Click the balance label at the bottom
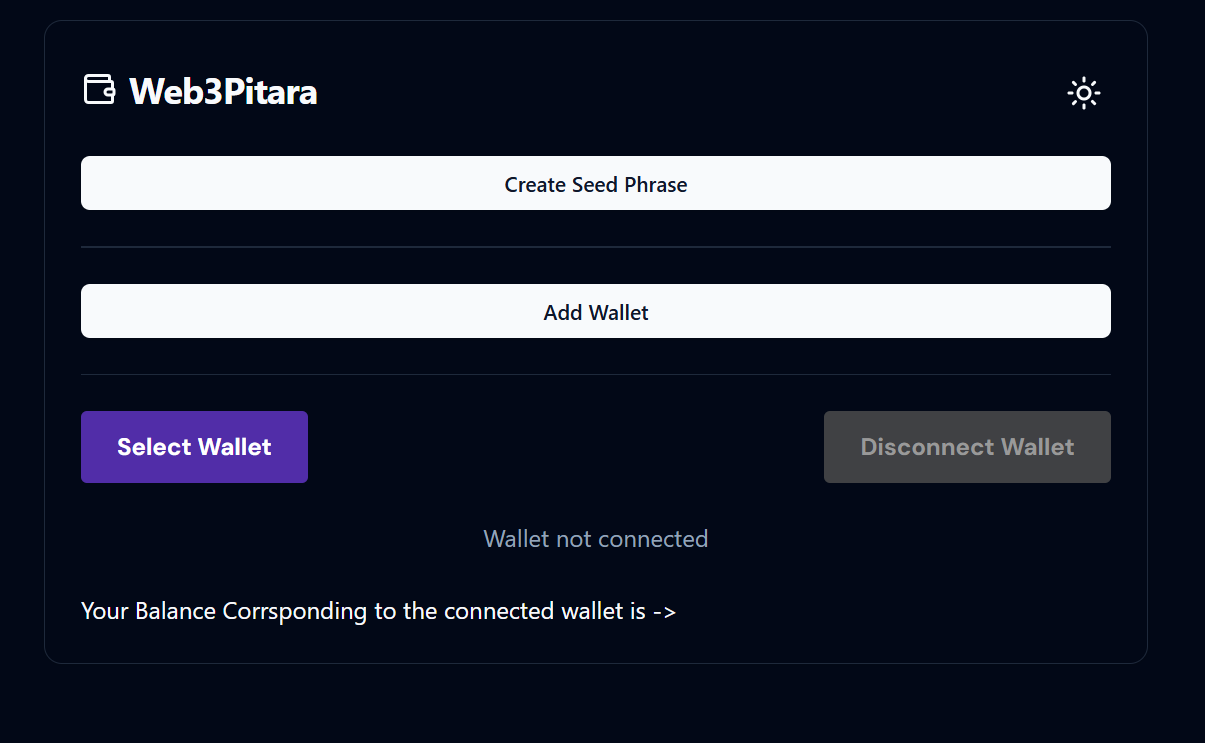1205x743 pixels. click(378, 610)
